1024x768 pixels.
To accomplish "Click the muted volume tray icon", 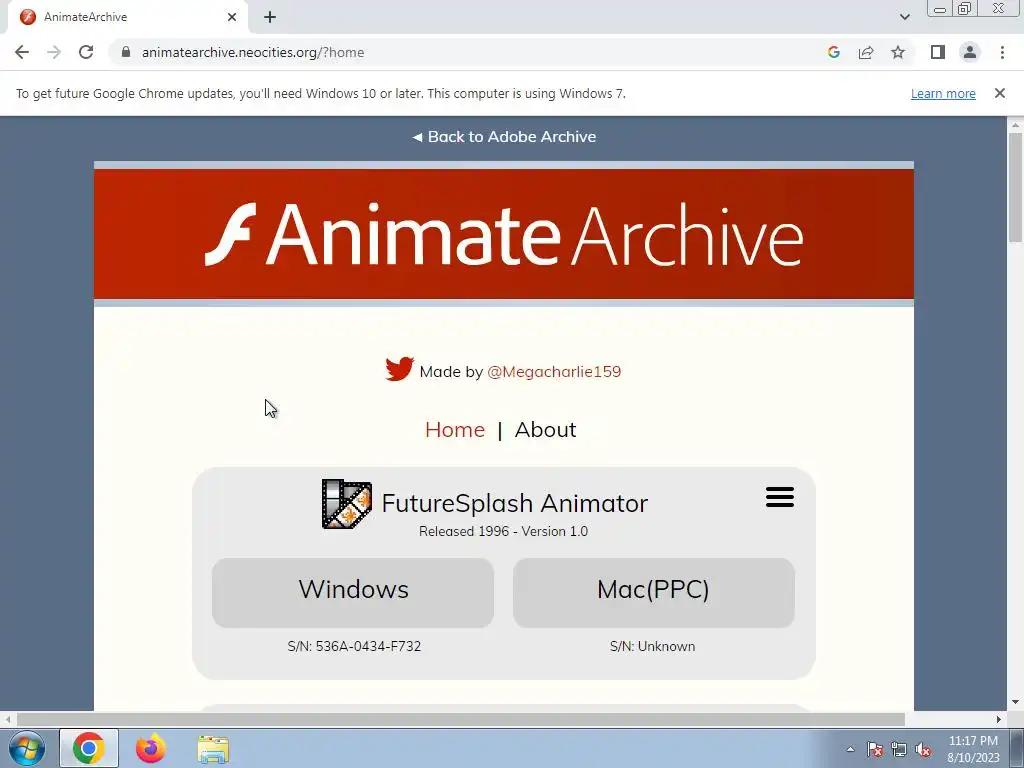I will click(923, 749).
